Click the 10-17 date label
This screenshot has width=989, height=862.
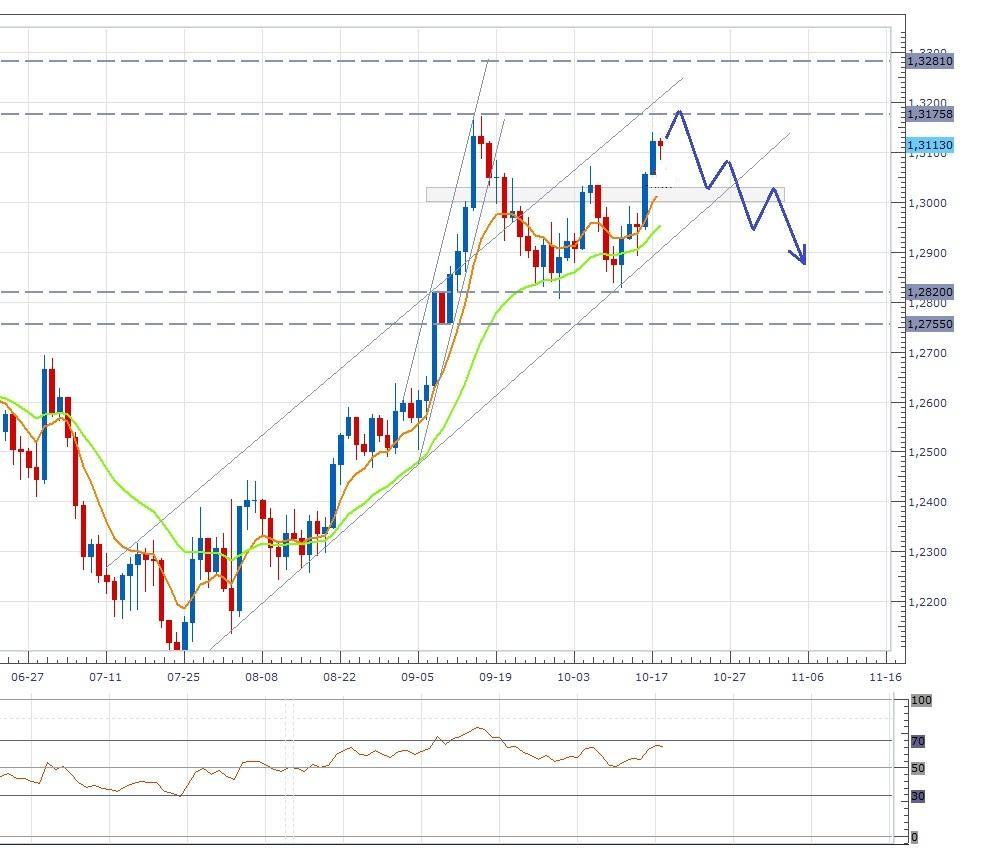(x=652, y=677)
